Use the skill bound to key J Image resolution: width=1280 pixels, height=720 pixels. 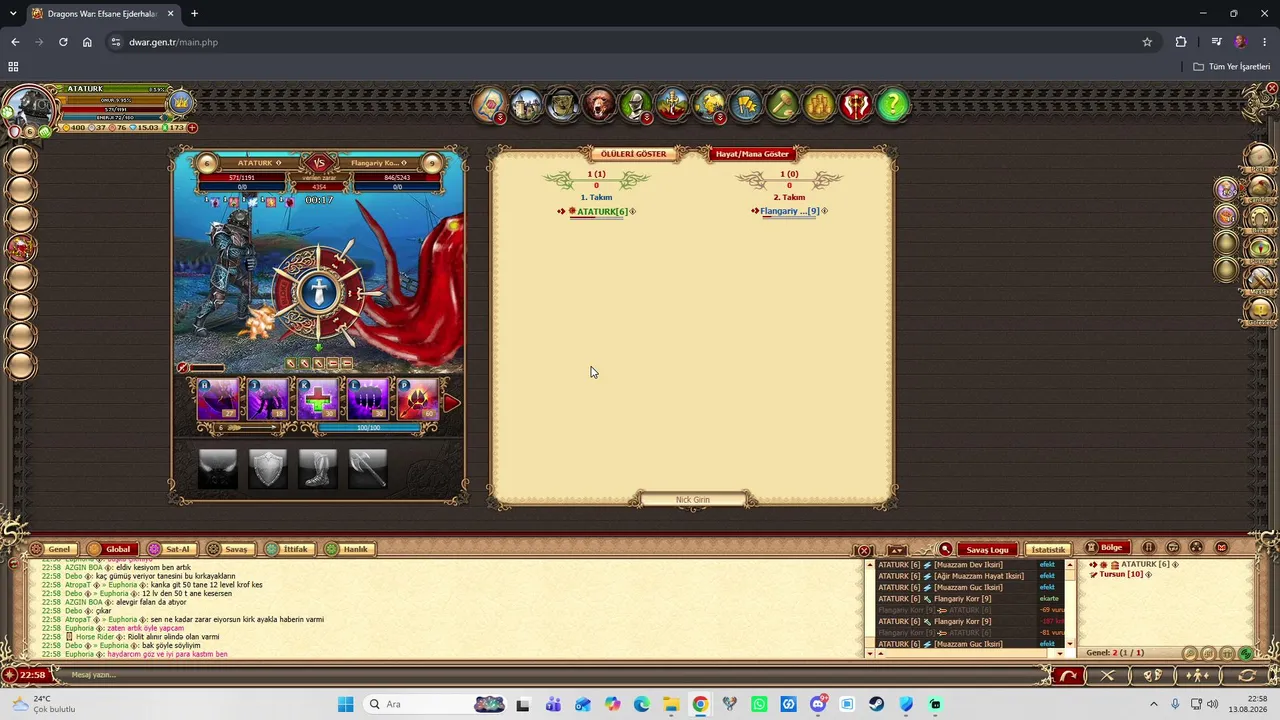(x=268, y=399)
